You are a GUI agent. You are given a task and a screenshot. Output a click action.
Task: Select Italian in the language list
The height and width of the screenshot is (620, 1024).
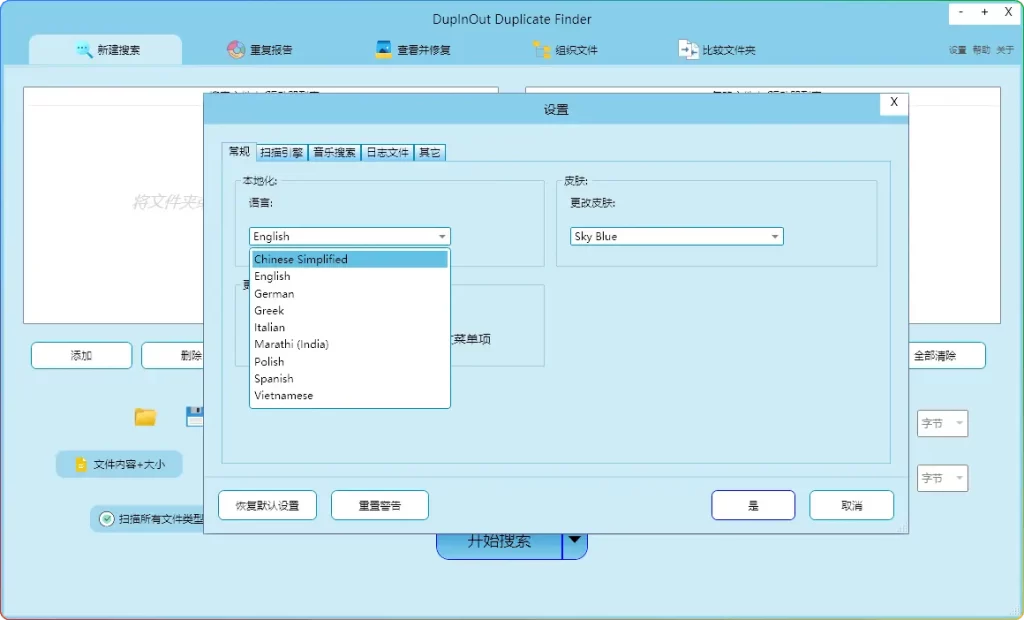tap(349, 328)
